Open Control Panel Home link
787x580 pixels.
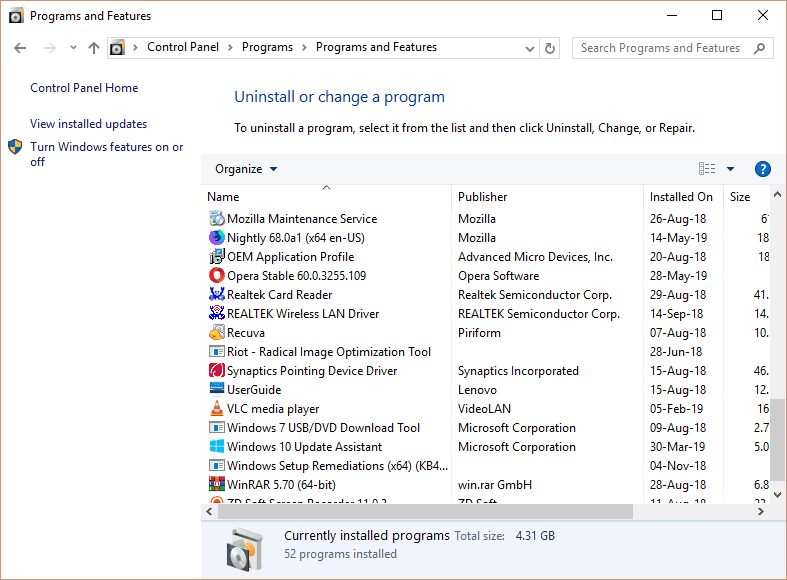pos(84,88)
